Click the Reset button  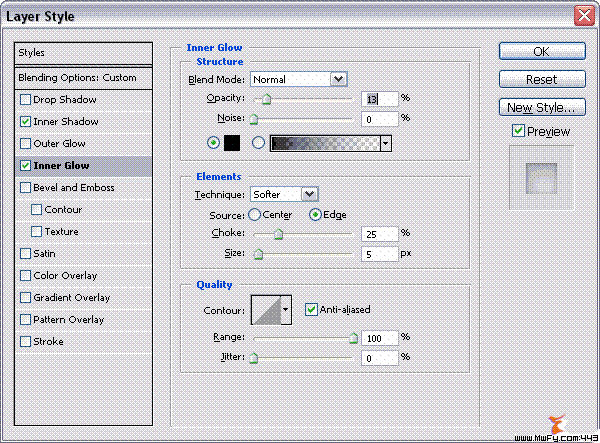542,79
